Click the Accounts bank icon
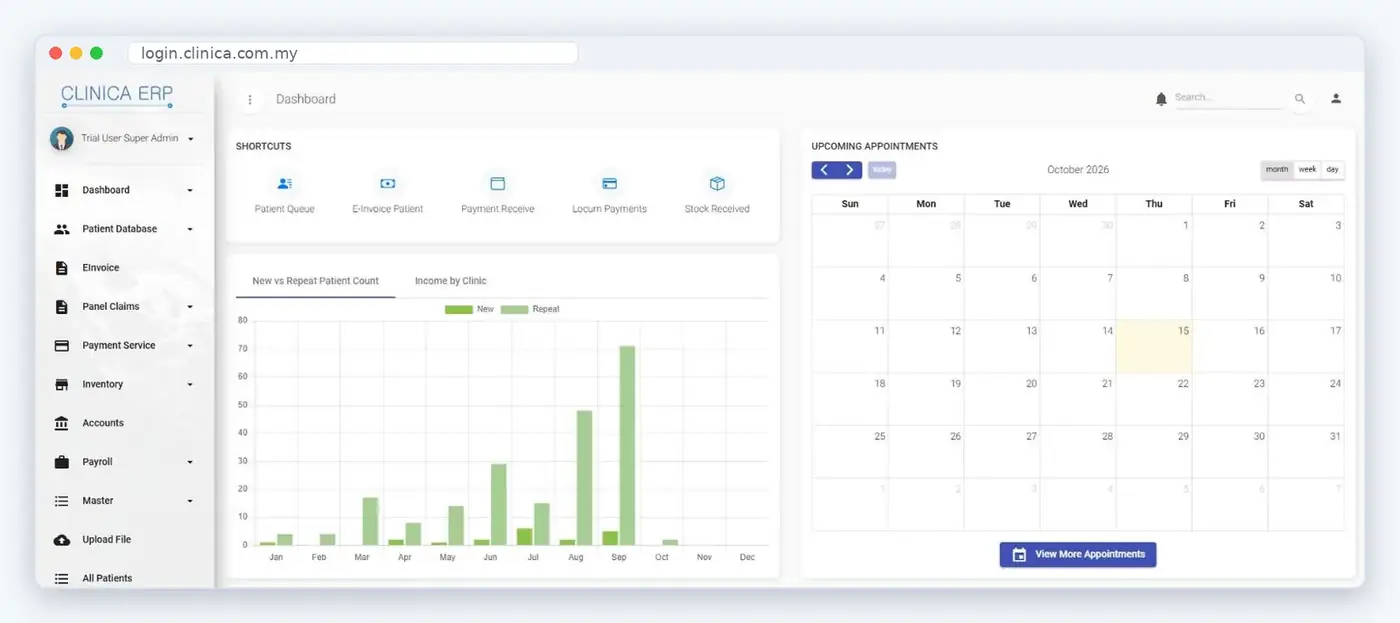 click(62, 423)
